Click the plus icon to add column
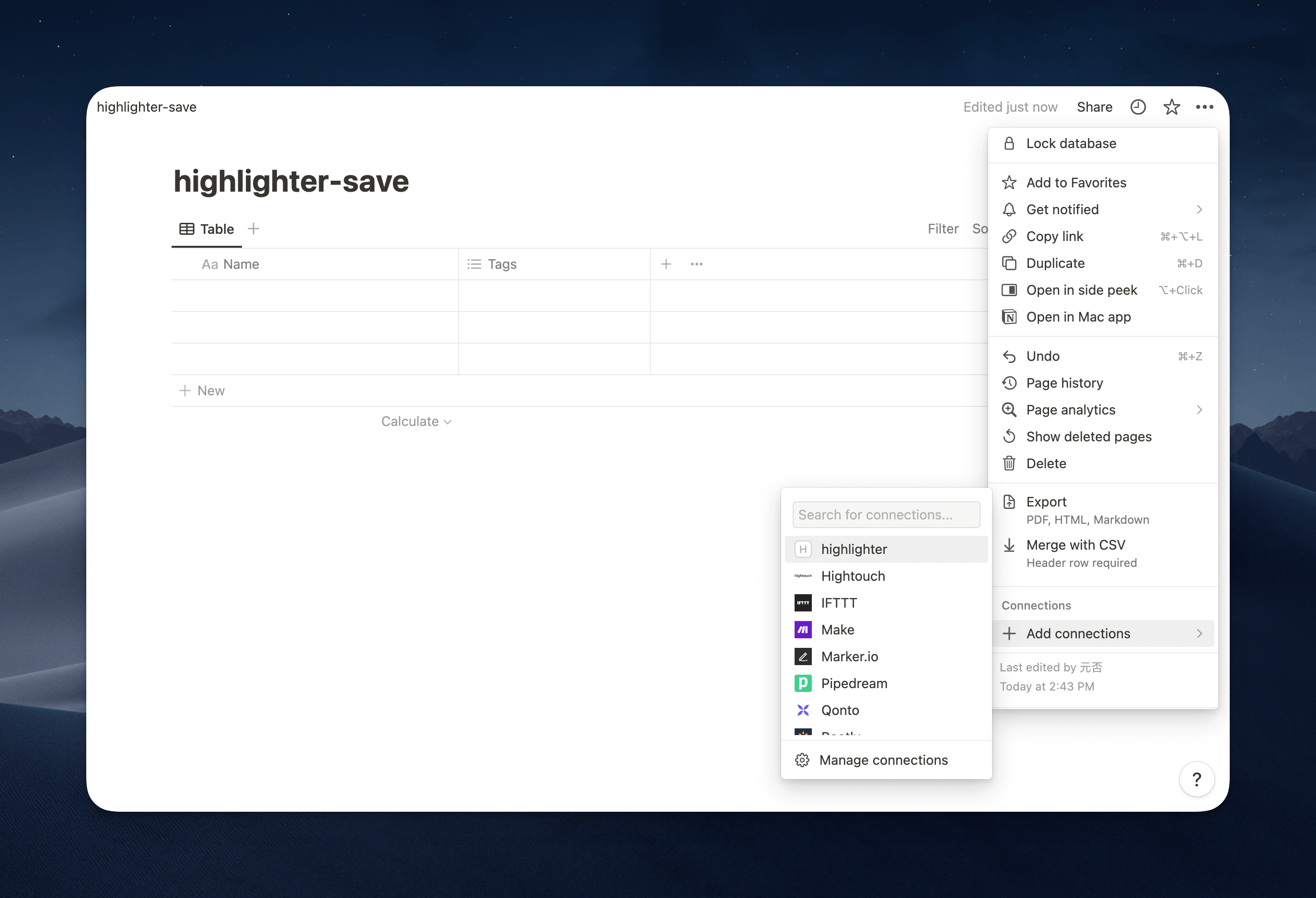The image size is (1316, 898). 666,264
